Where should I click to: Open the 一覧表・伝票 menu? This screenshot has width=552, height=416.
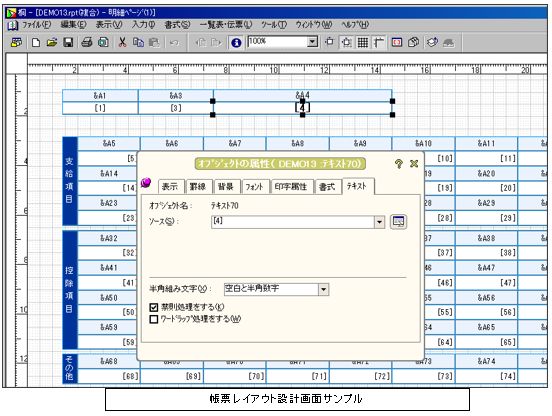[226, 25]
